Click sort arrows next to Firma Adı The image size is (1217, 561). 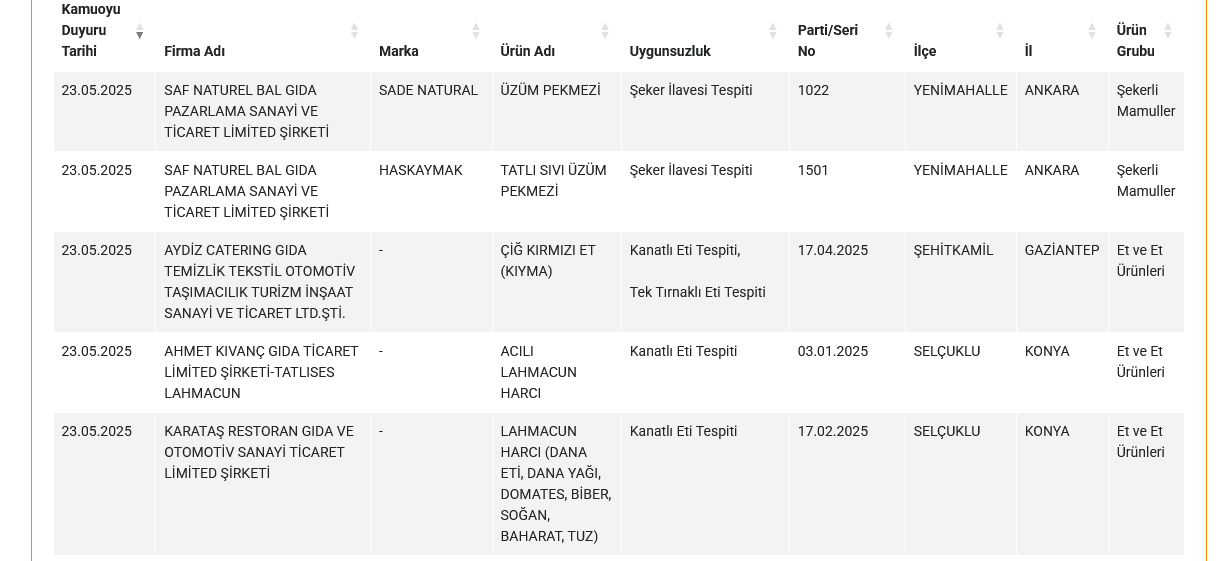pyautogui.click(x=354, y=31)
